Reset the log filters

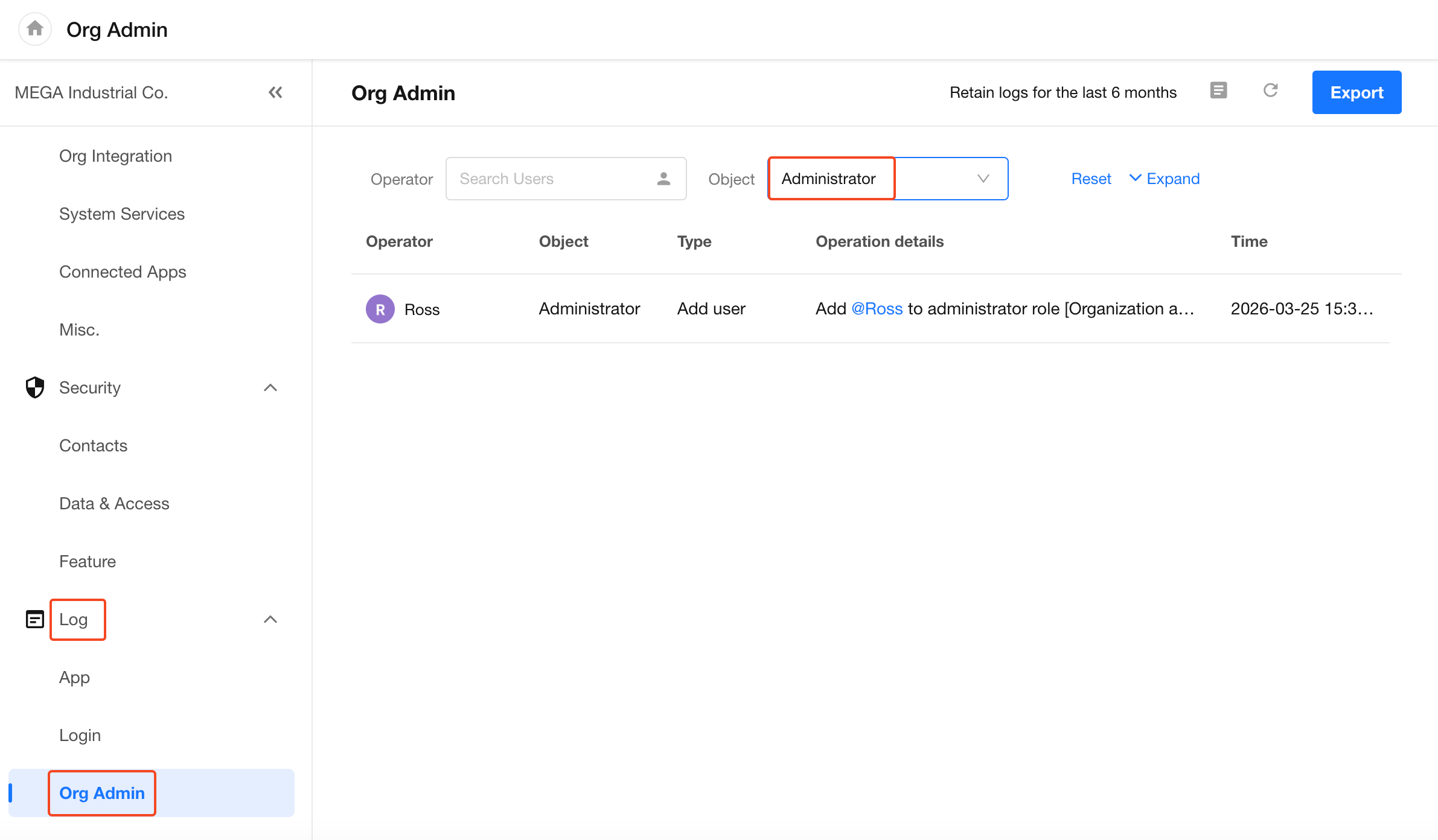coord(1091,179)
